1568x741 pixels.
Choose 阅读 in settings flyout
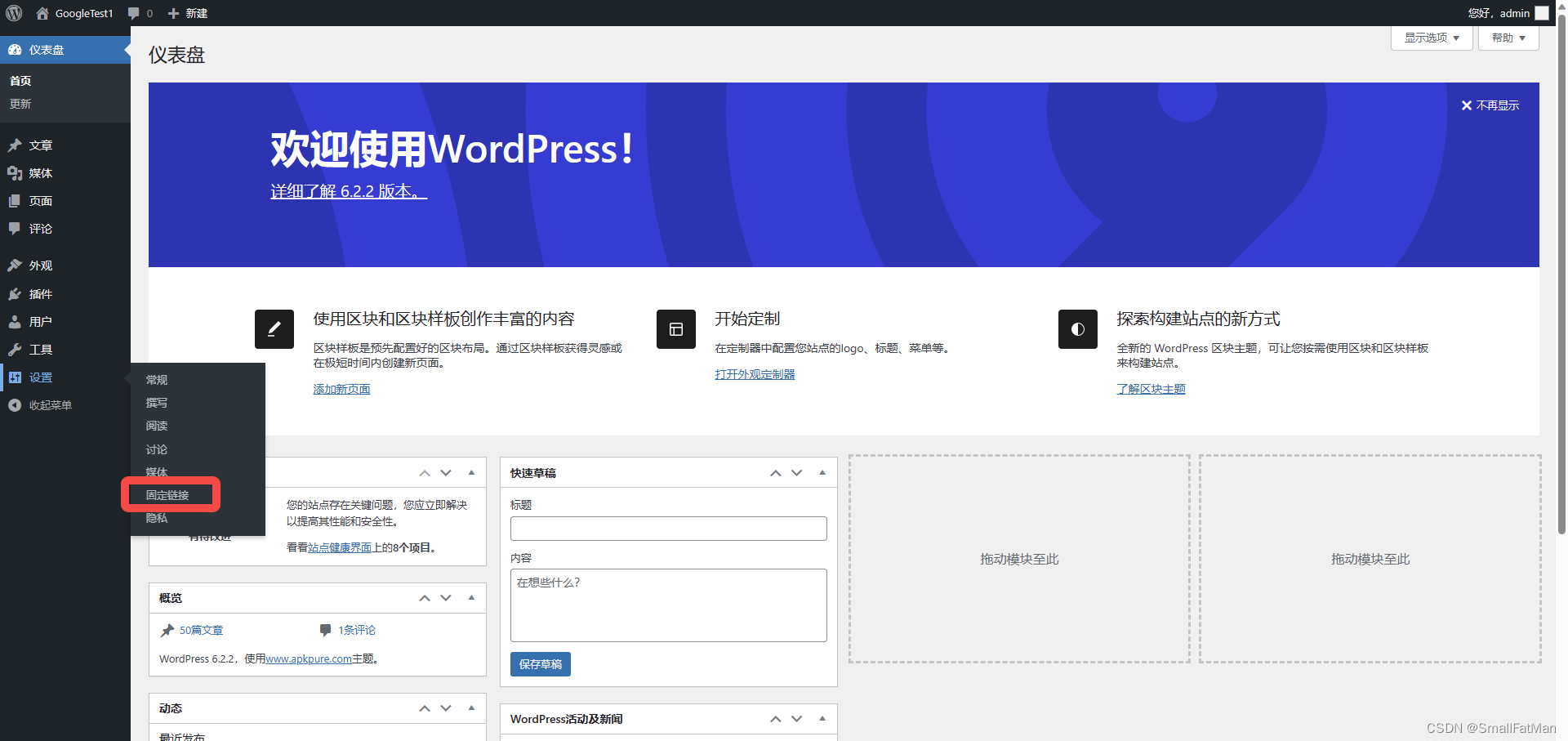tap(157, 426)
